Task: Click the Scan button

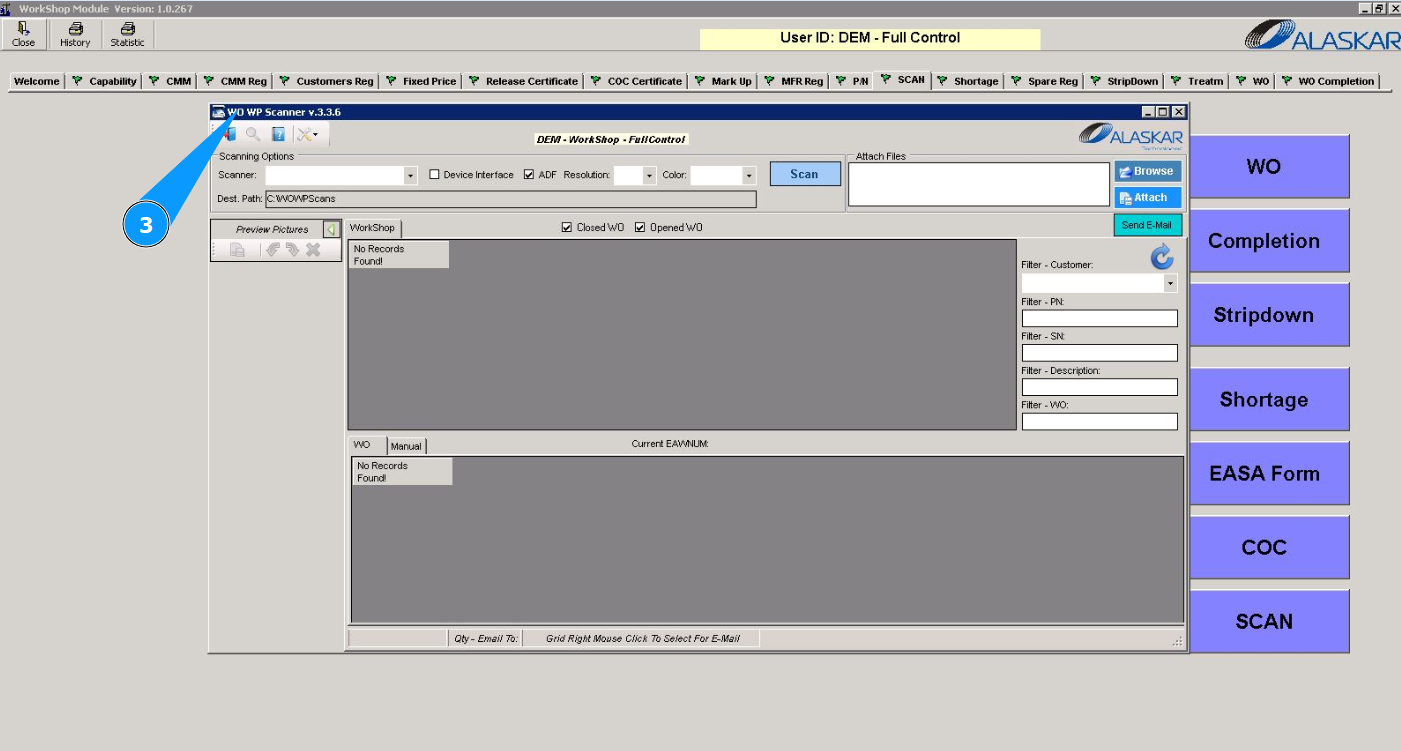Action: (805, 174)
